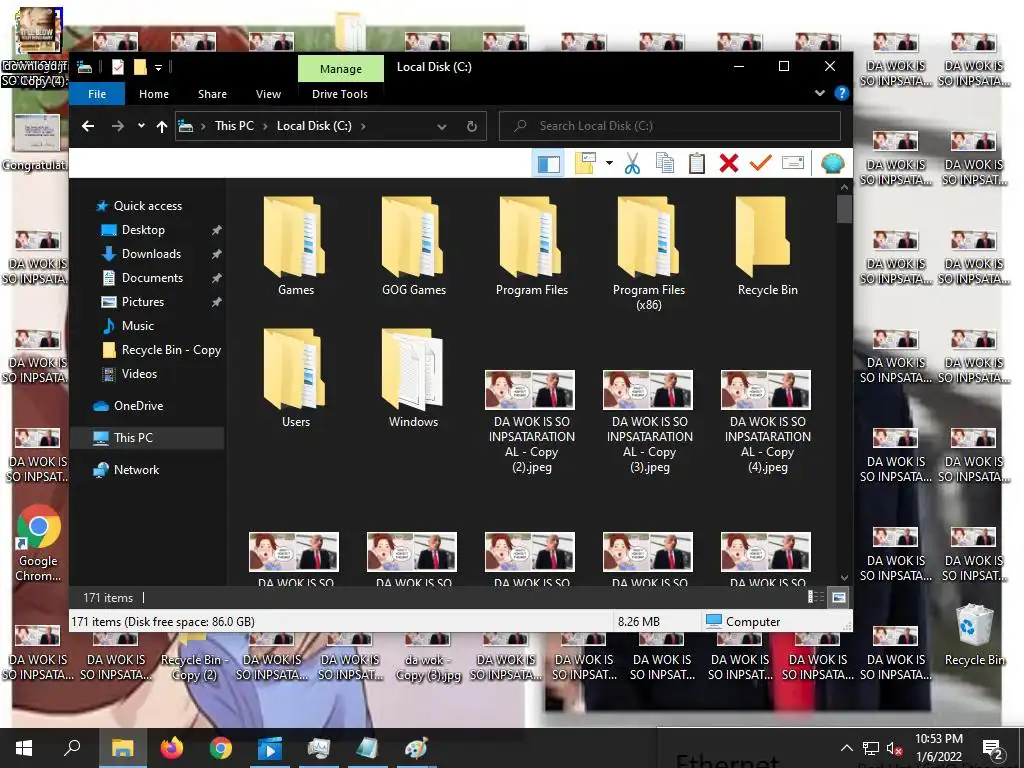Open the File menu tab
Viewport: 1024px width, 768px height.
97,94
